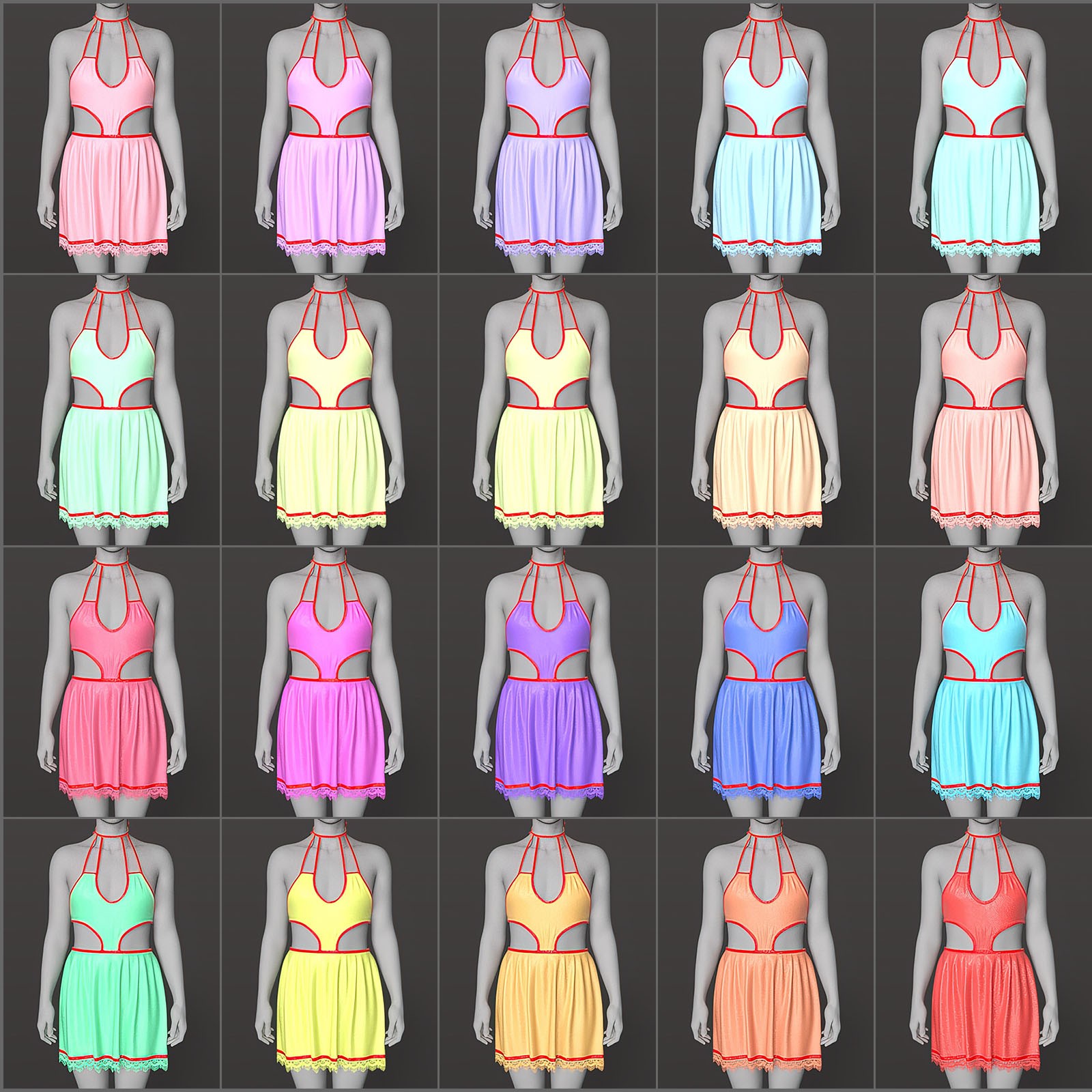Select the bright cyan dress in third row
Image resolution: width=1092 pixels, height=1092 pixels.
coord(983,682)
